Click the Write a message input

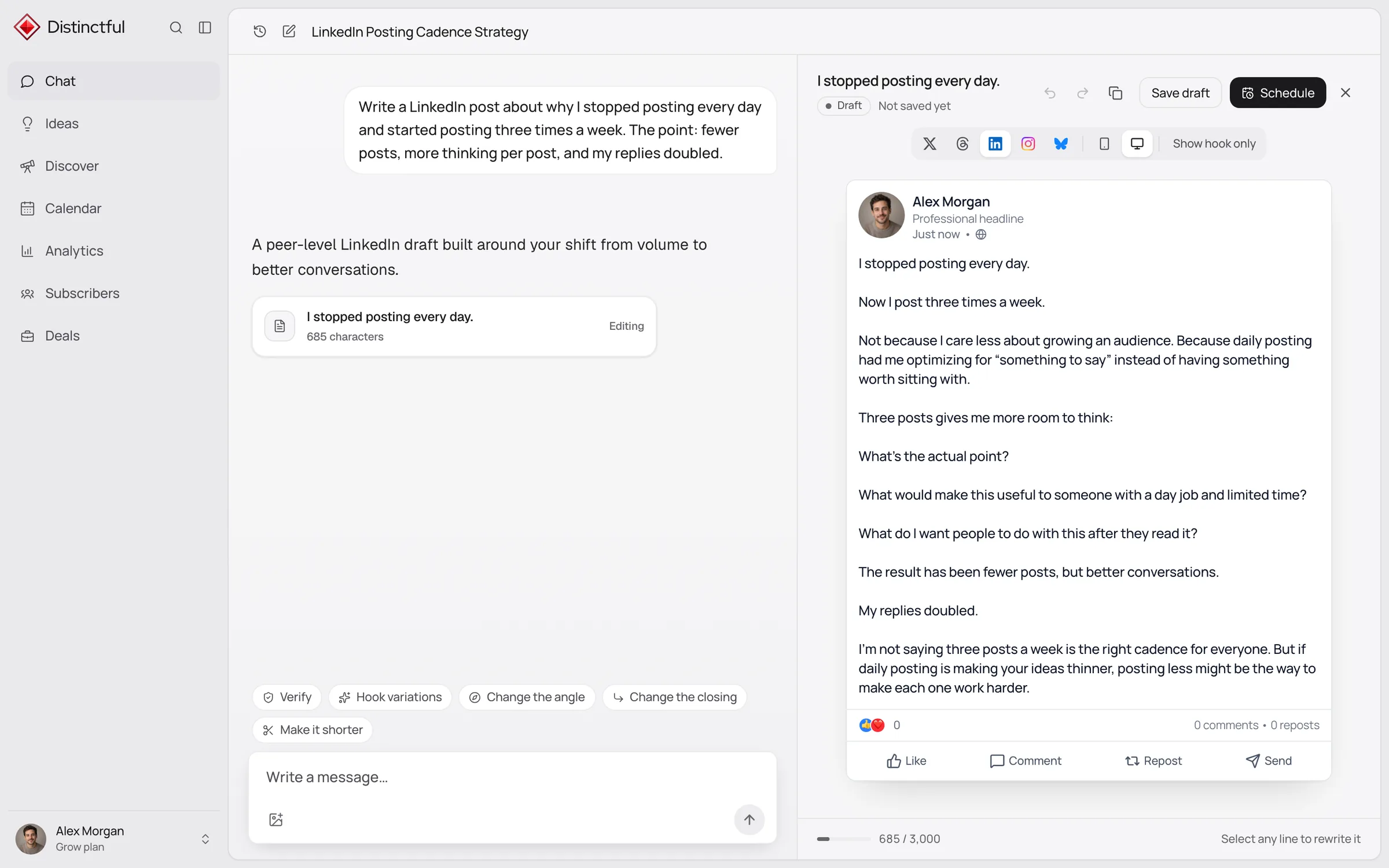click(x=512, y=777)
